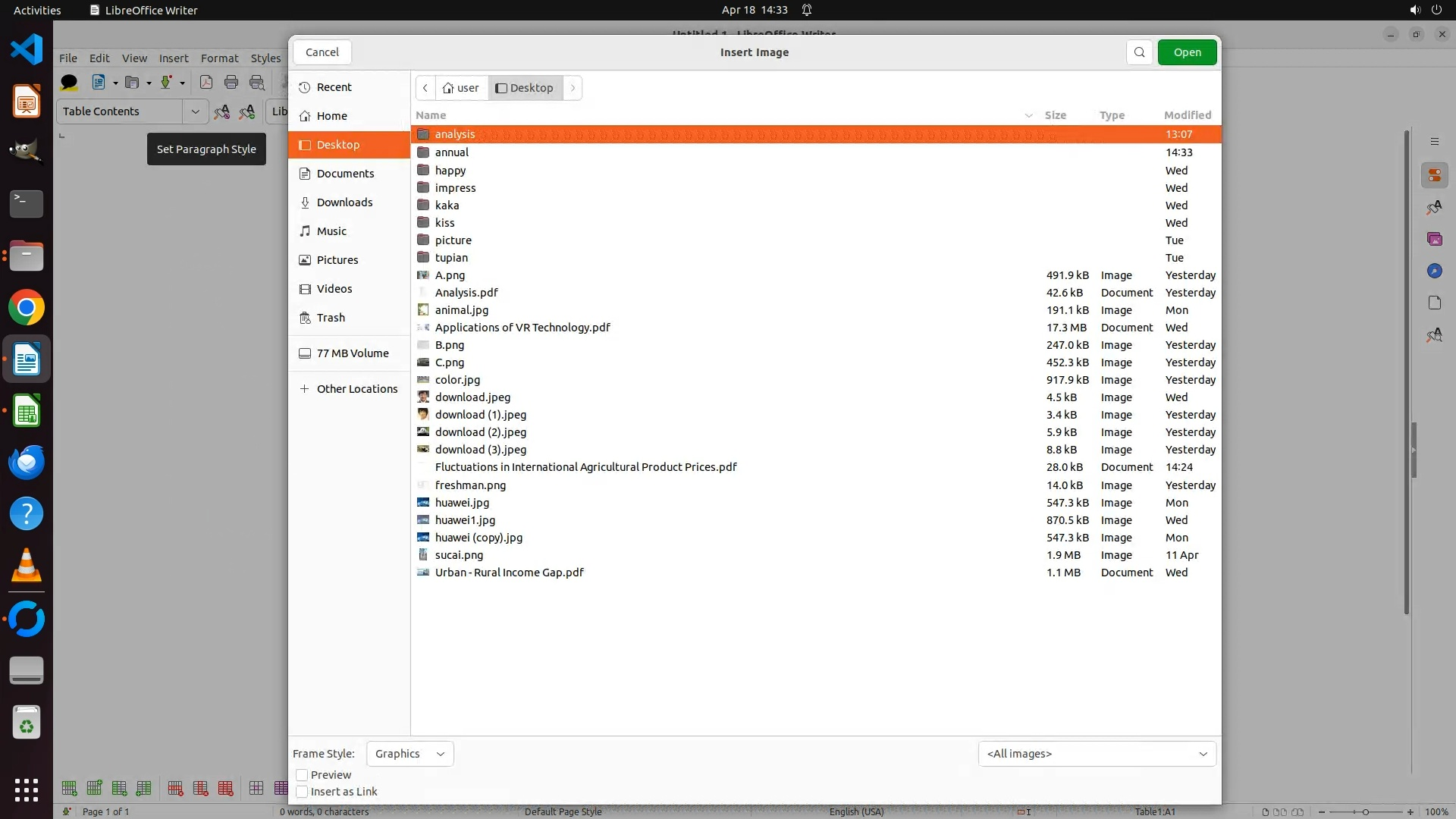The width and height of the screenshot is (1456, 819).
Task: Select the animal.jpg file
Action: click(x=461, y=310)
